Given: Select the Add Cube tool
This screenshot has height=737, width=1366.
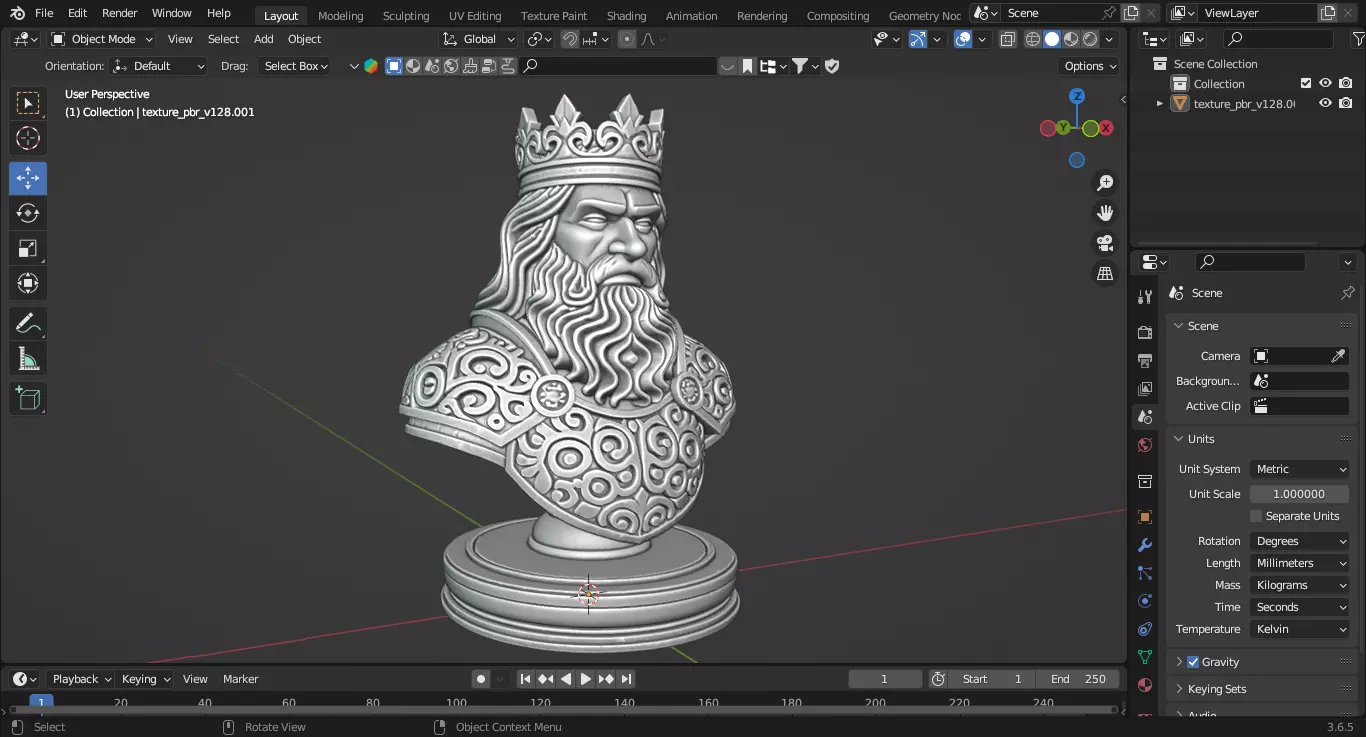Looking at the screenshot, I should point(28,399).
